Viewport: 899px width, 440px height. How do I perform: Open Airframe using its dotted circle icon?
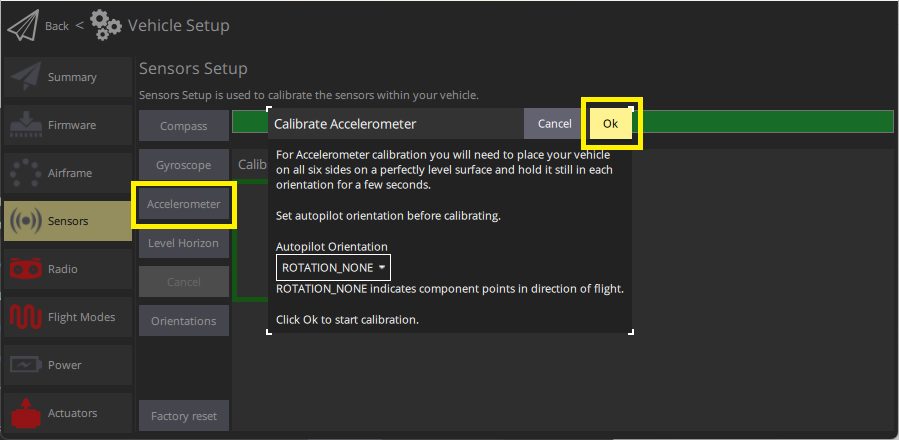pos(25,173)
